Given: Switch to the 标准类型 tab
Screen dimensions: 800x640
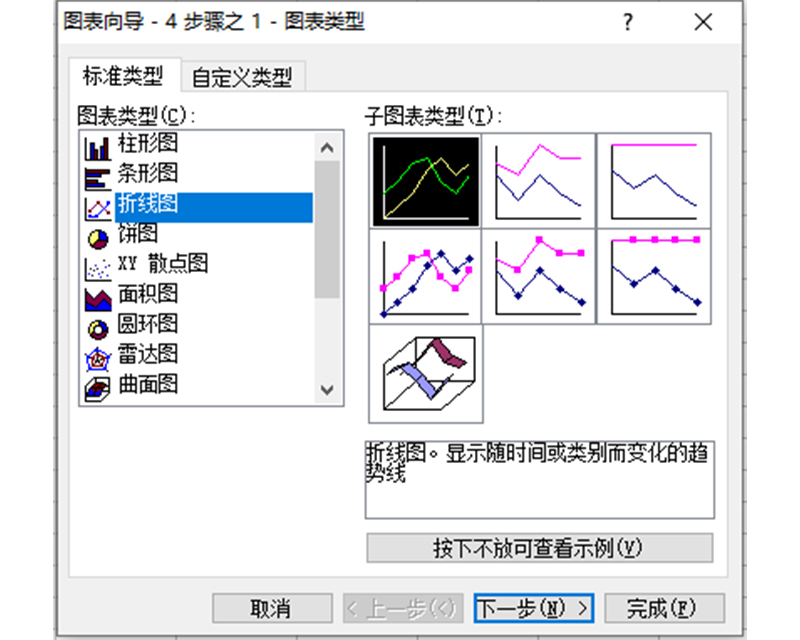Looking at the screenshot, I should coord(123,76).
